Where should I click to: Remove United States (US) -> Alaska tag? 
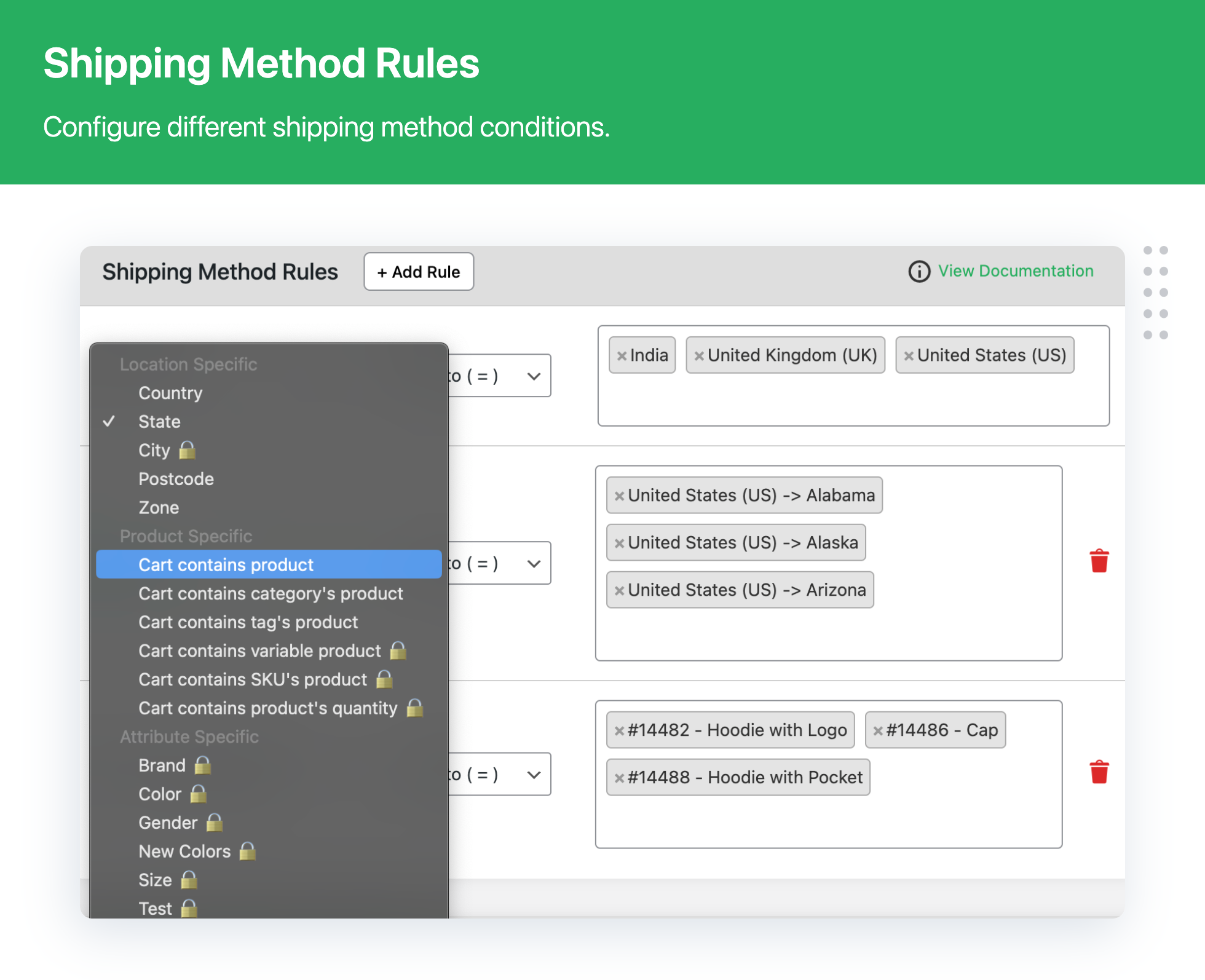tap(618, 543)
